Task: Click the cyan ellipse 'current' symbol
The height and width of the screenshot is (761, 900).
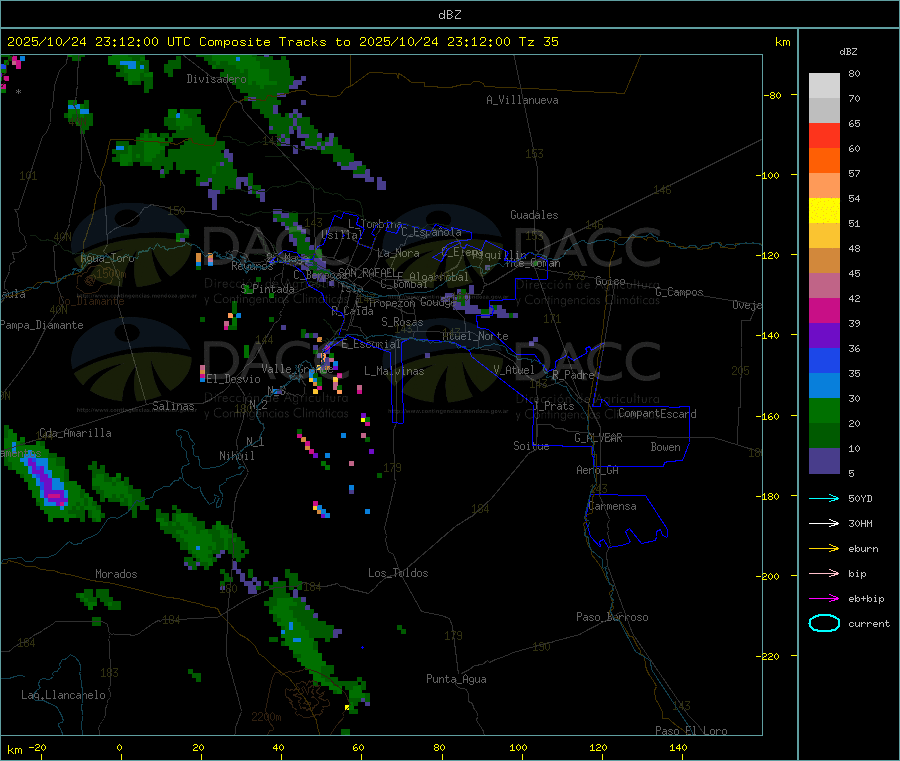Action: [x=824, y=623]
